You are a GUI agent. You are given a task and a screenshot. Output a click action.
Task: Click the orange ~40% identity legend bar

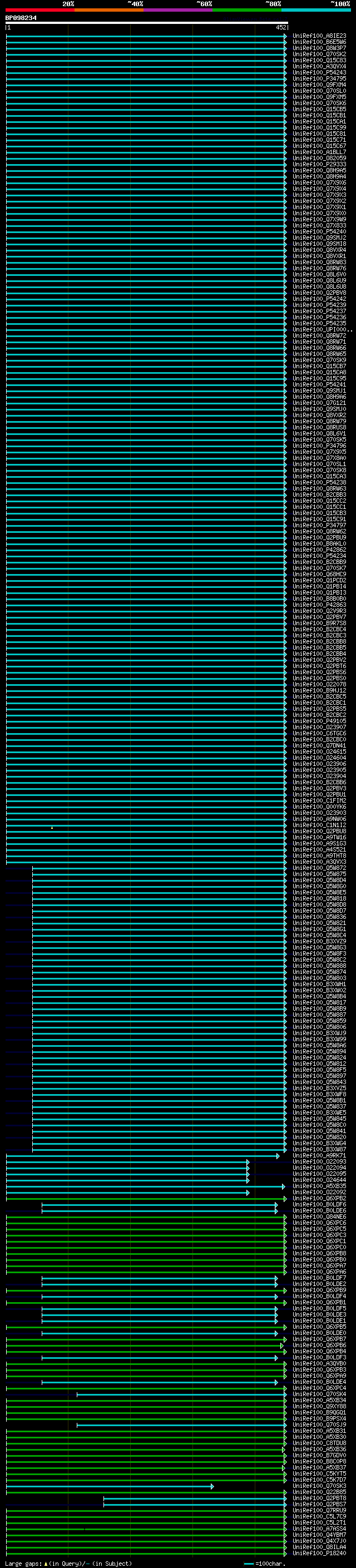(109, 10)
